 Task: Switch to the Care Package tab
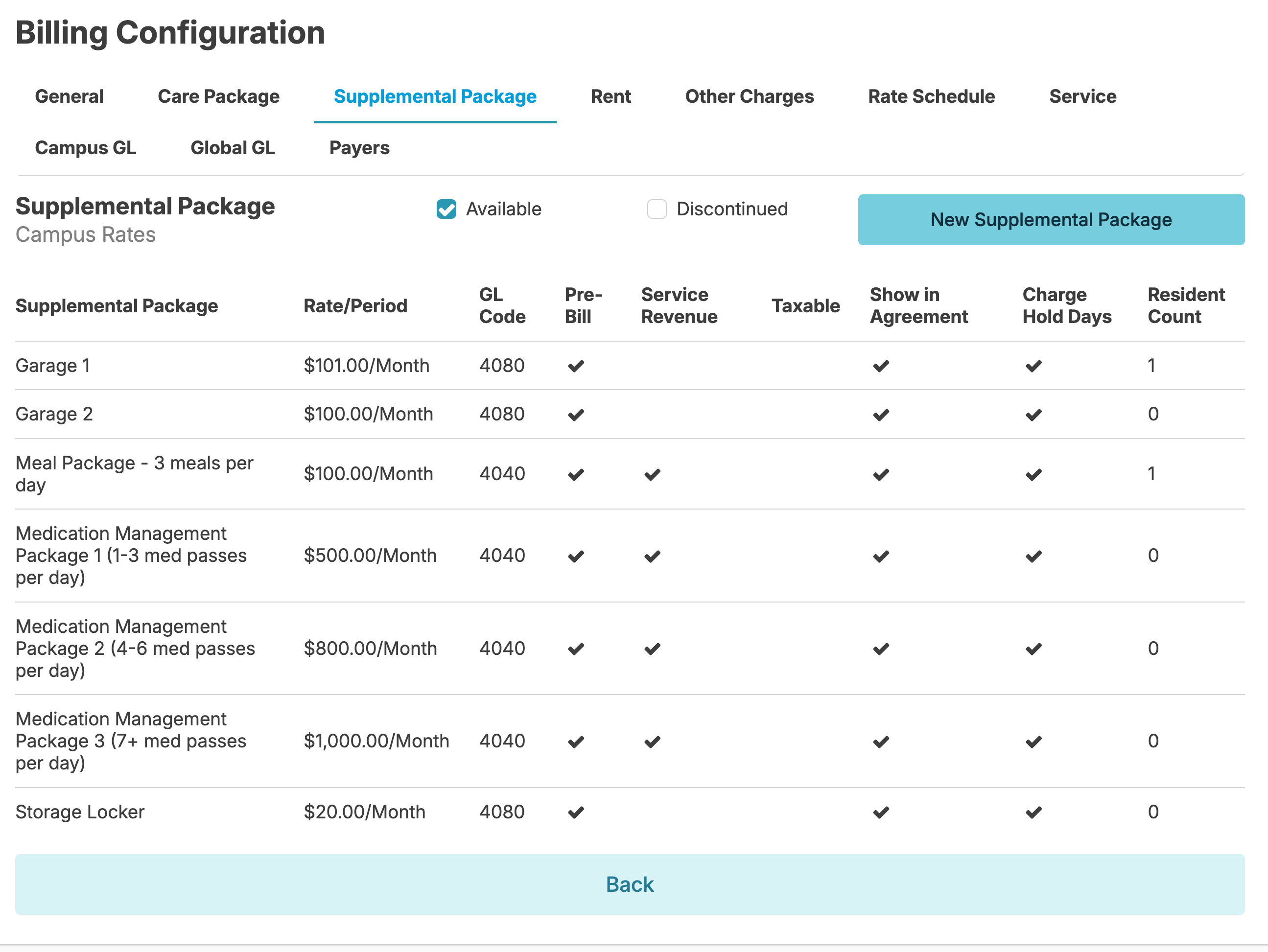coord(218,96)
